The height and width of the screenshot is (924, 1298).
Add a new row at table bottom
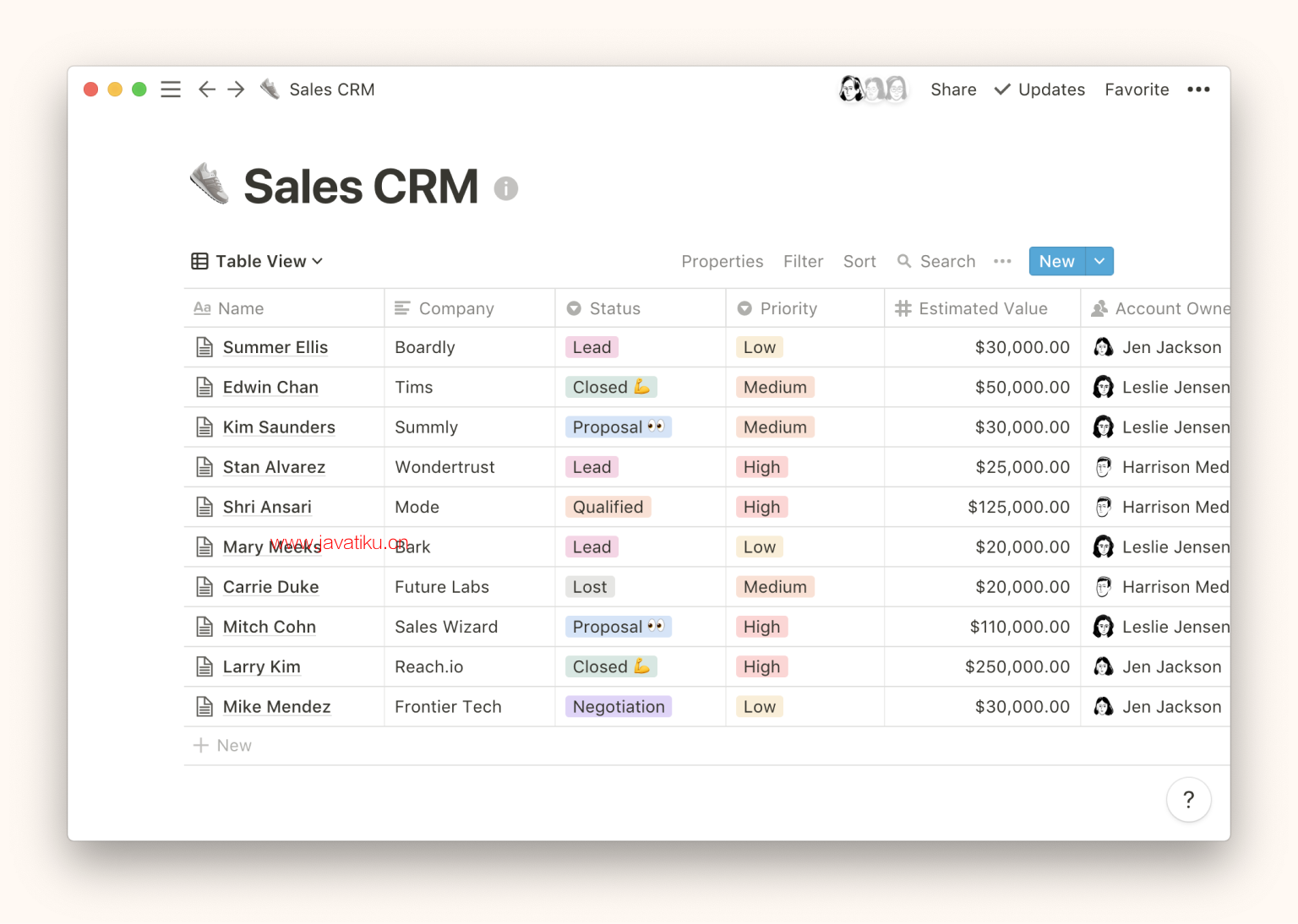223,746
